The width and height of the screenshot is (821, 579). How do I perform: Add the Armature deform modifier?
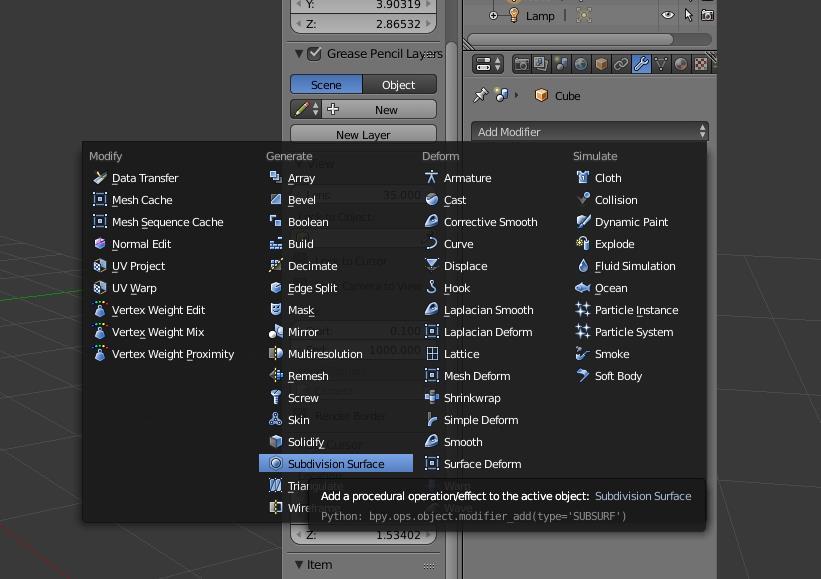(492, 178)
